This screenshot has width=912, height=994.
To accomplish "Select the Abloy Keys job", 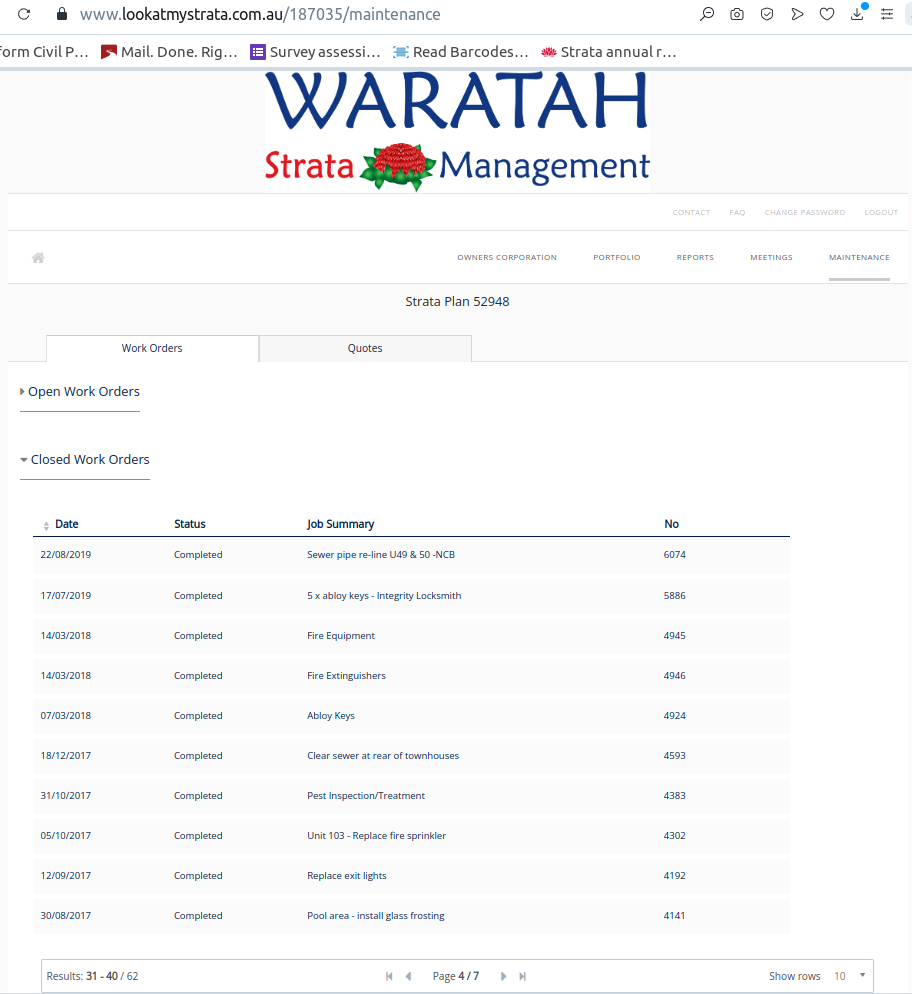I will (331, 716).
